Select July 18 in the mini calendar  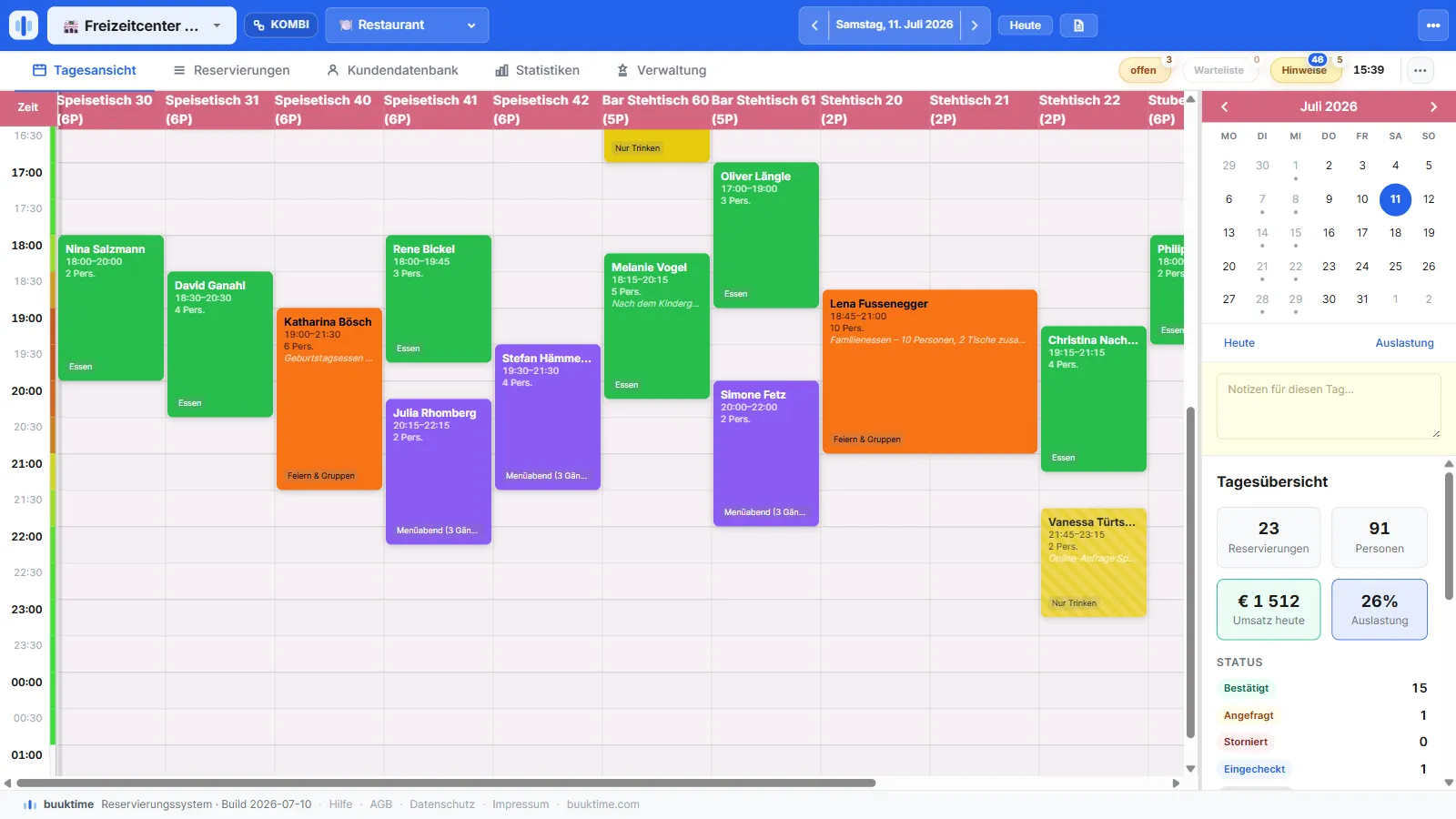[1395, 233]
